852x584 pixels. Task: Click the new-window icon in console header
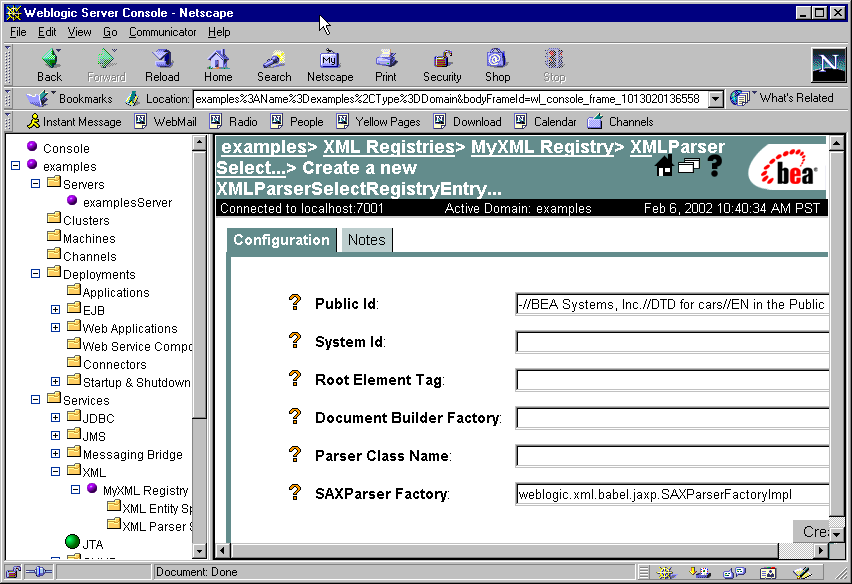688,165
